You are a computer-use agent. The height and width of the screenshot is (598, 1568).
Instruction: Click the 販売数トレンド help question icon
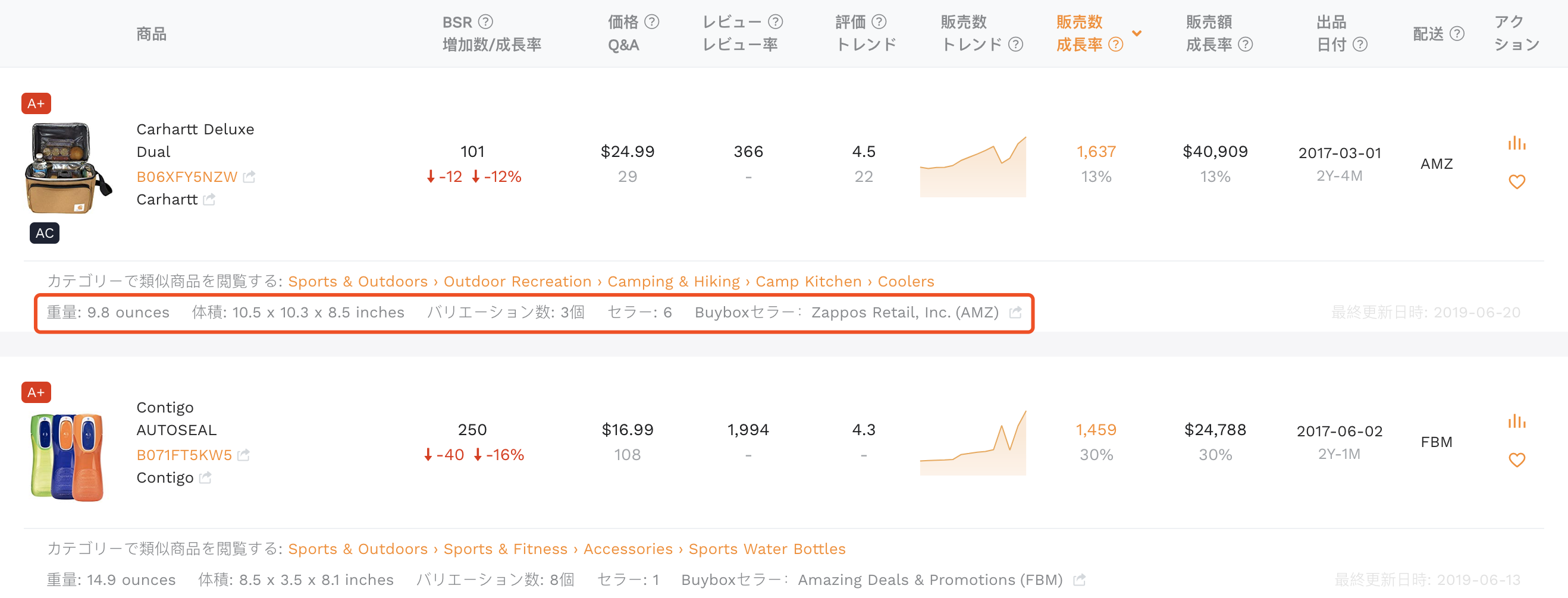[x=1015, y=45]
